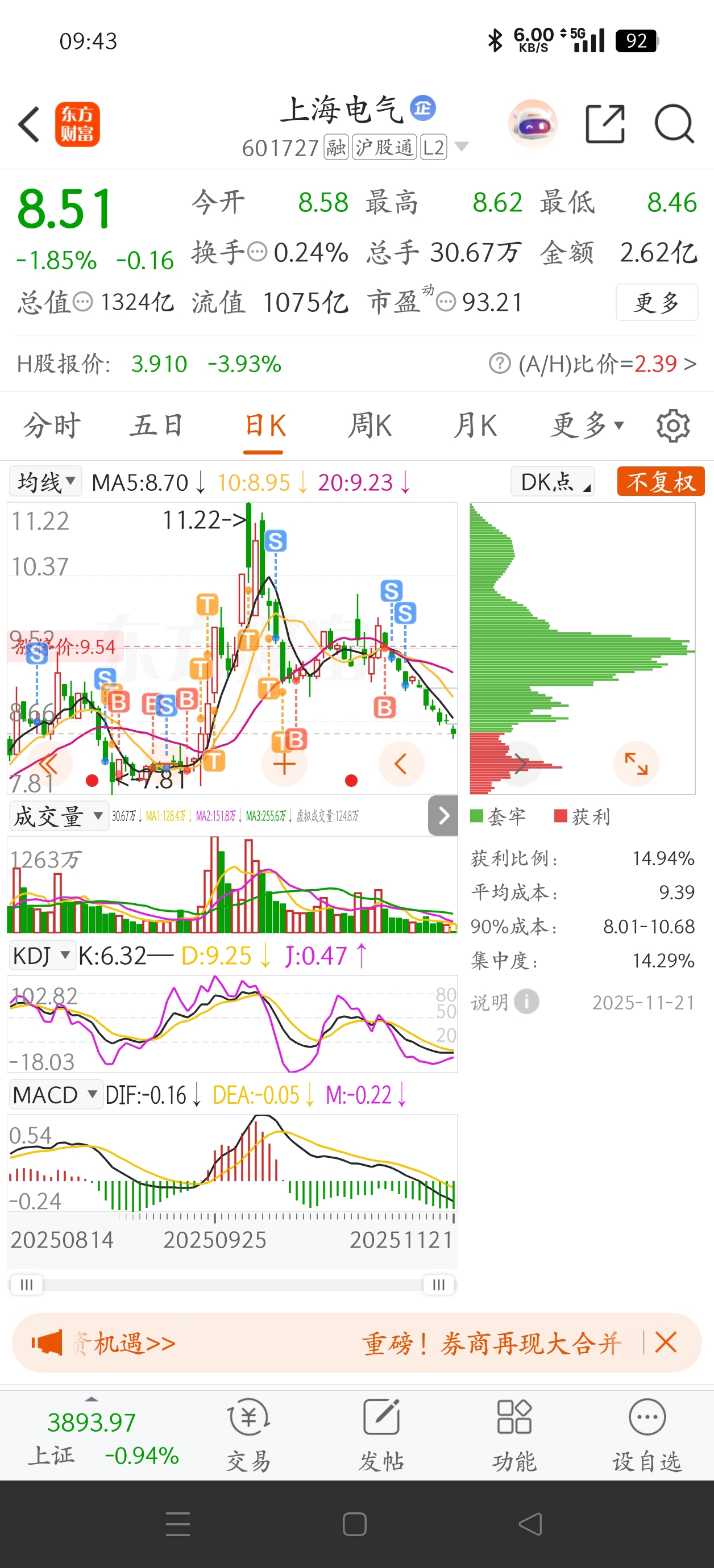714x1568 pixels.
Task: Tap the info circle next to 市盈
Action: [x=446, y=301]
